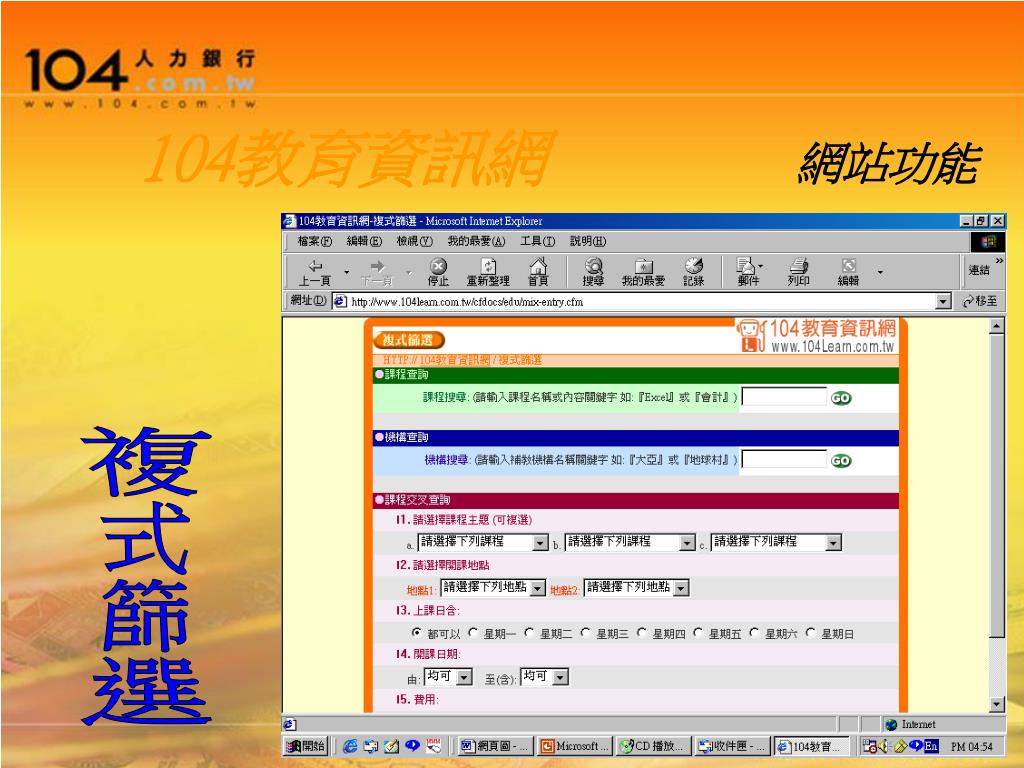This screenshot has height=768, width=1024.
Task: Switch to 網頁圖 taskbar window
Action: pos(494,746)
